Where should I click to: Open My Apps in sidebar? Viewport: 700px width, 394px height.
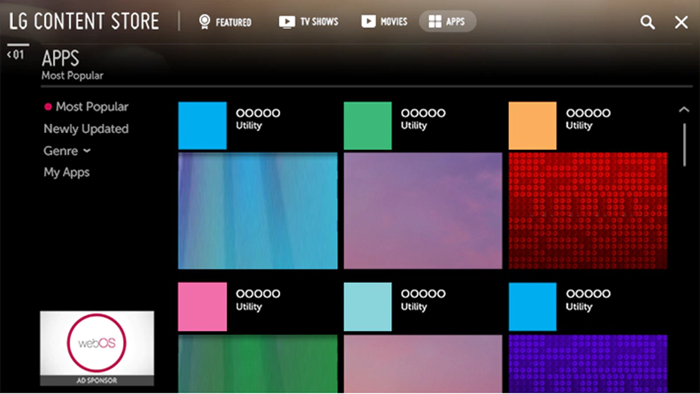click(67, 173)
